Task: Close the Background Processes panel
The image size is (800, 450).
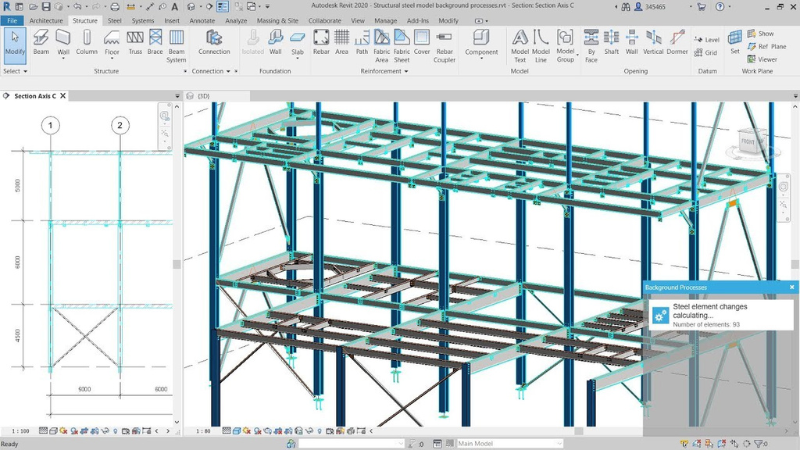Action: click(793, 287)
